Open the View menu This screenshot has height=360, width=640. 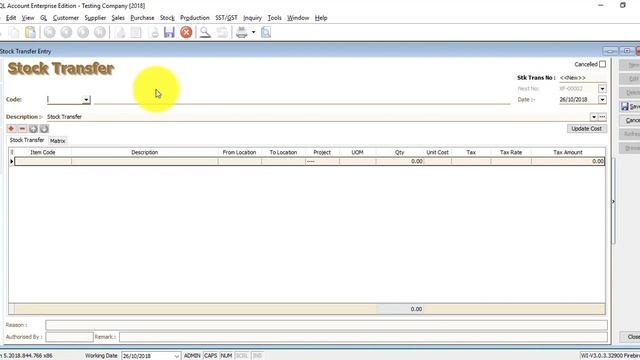click(x=28, y=18)
